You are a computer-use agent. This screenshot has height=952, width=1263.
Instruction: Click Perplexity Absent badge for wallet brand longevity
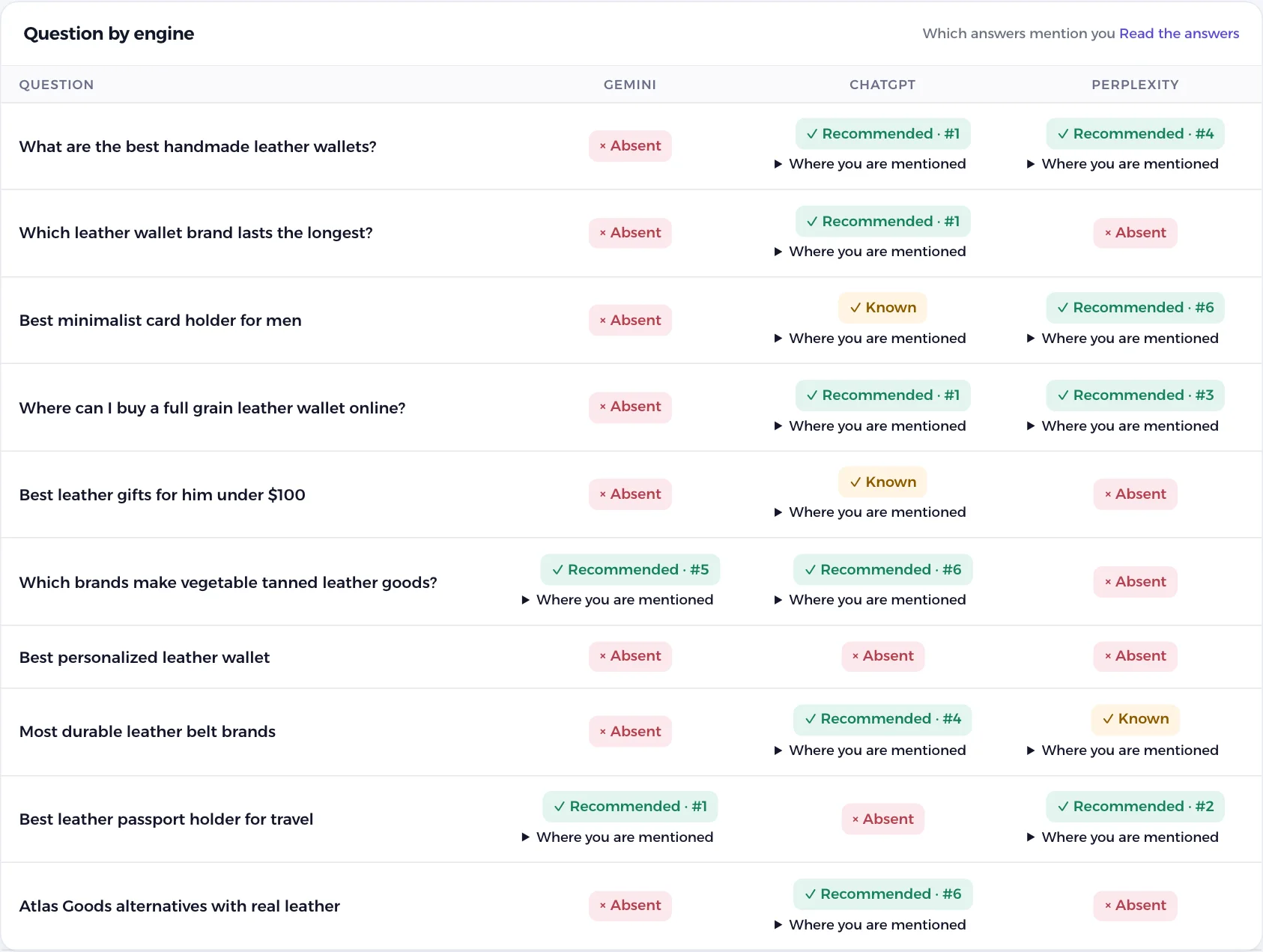1135,233
